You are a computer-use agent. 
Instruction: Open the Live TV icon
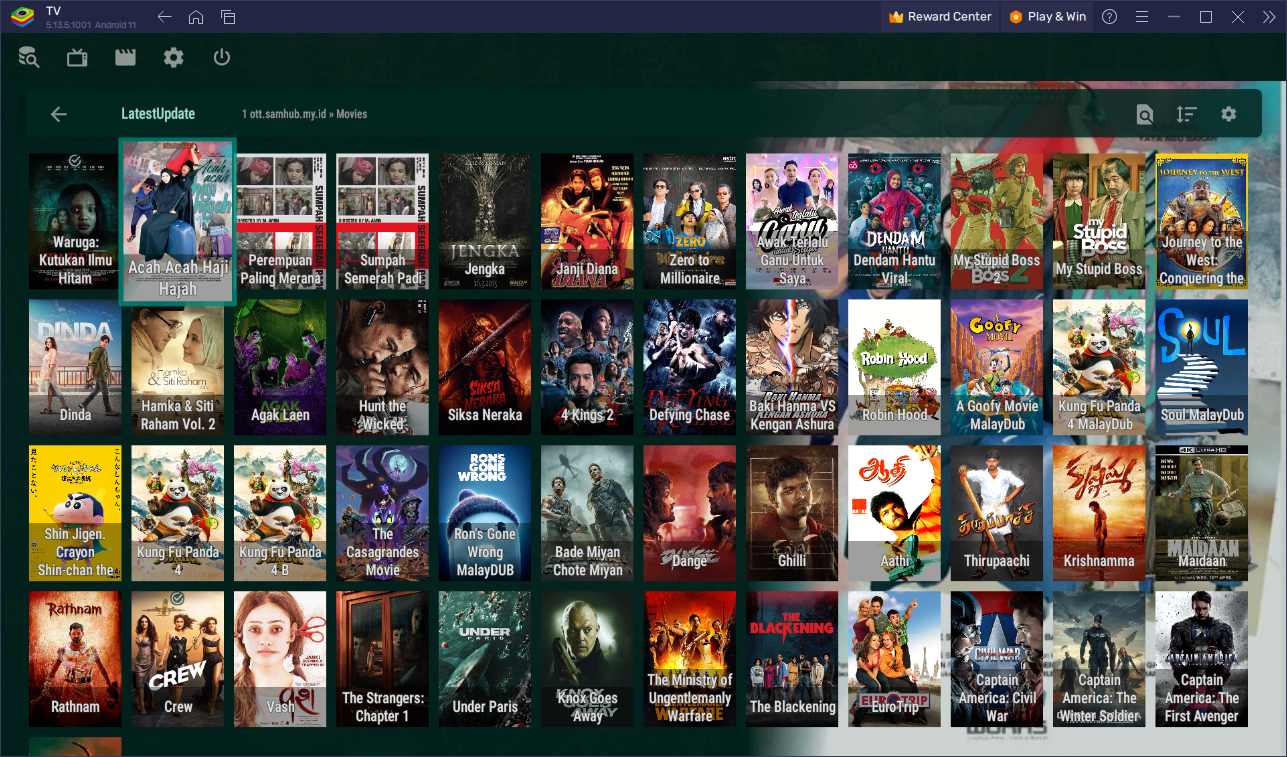click(77, 58)
